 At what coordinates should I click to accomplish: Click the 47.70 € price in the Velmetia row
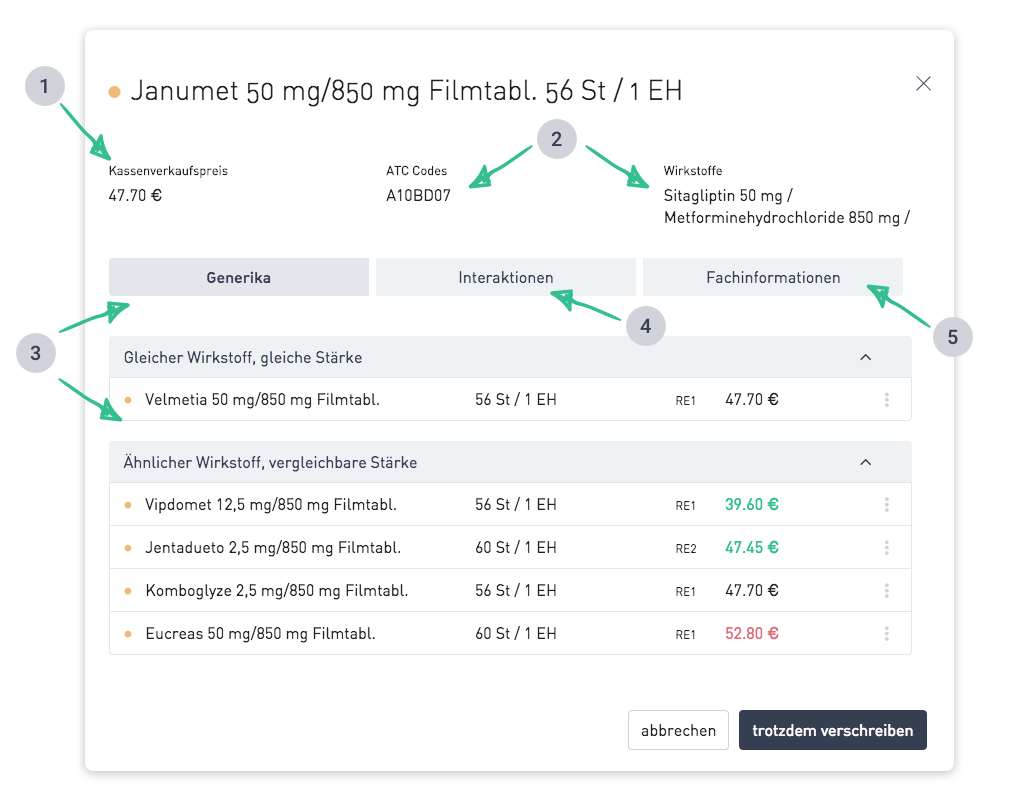pyautogui.click(x=752, y=399)
